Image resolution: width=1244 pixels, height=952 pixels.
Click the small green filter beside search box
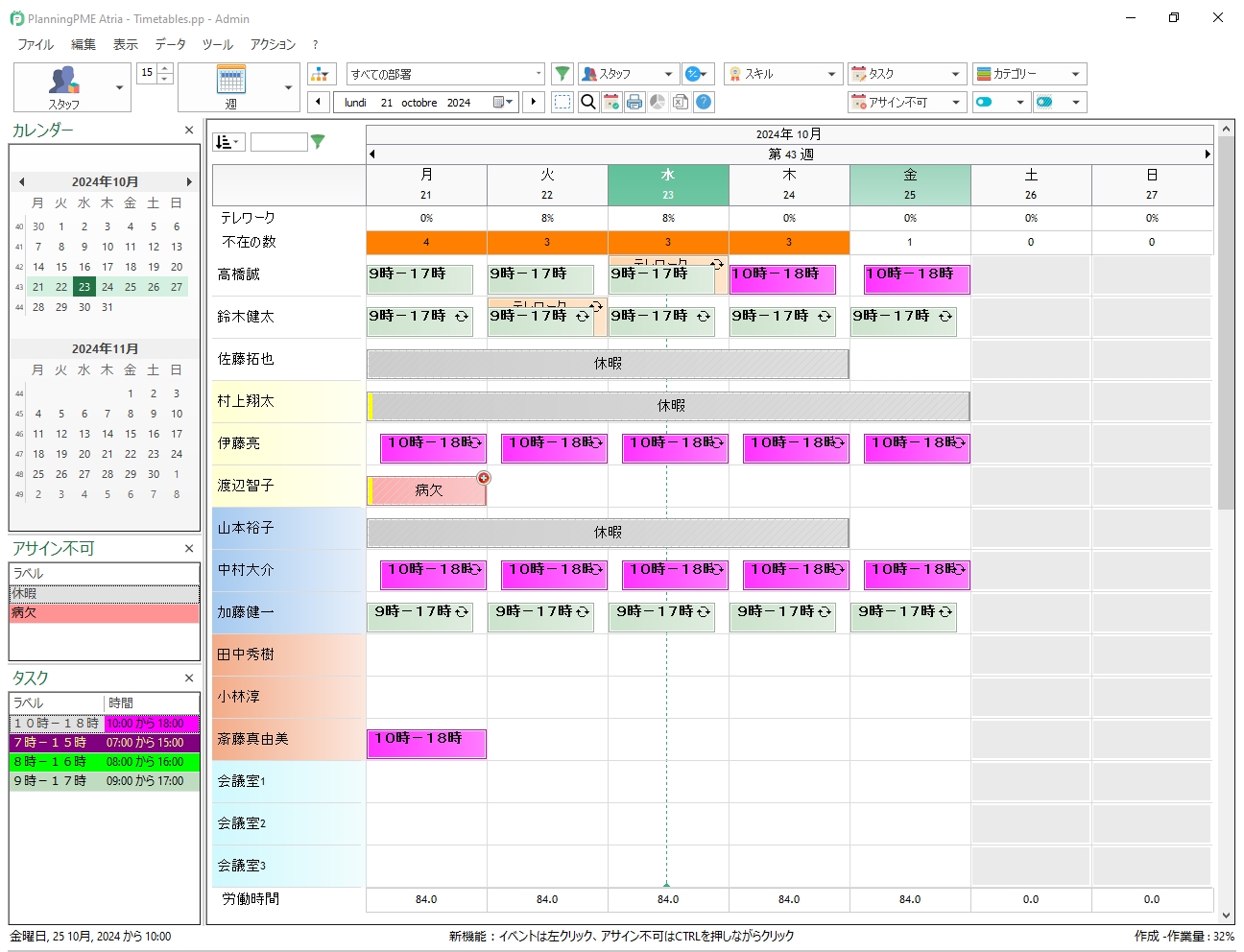point(318,142)
